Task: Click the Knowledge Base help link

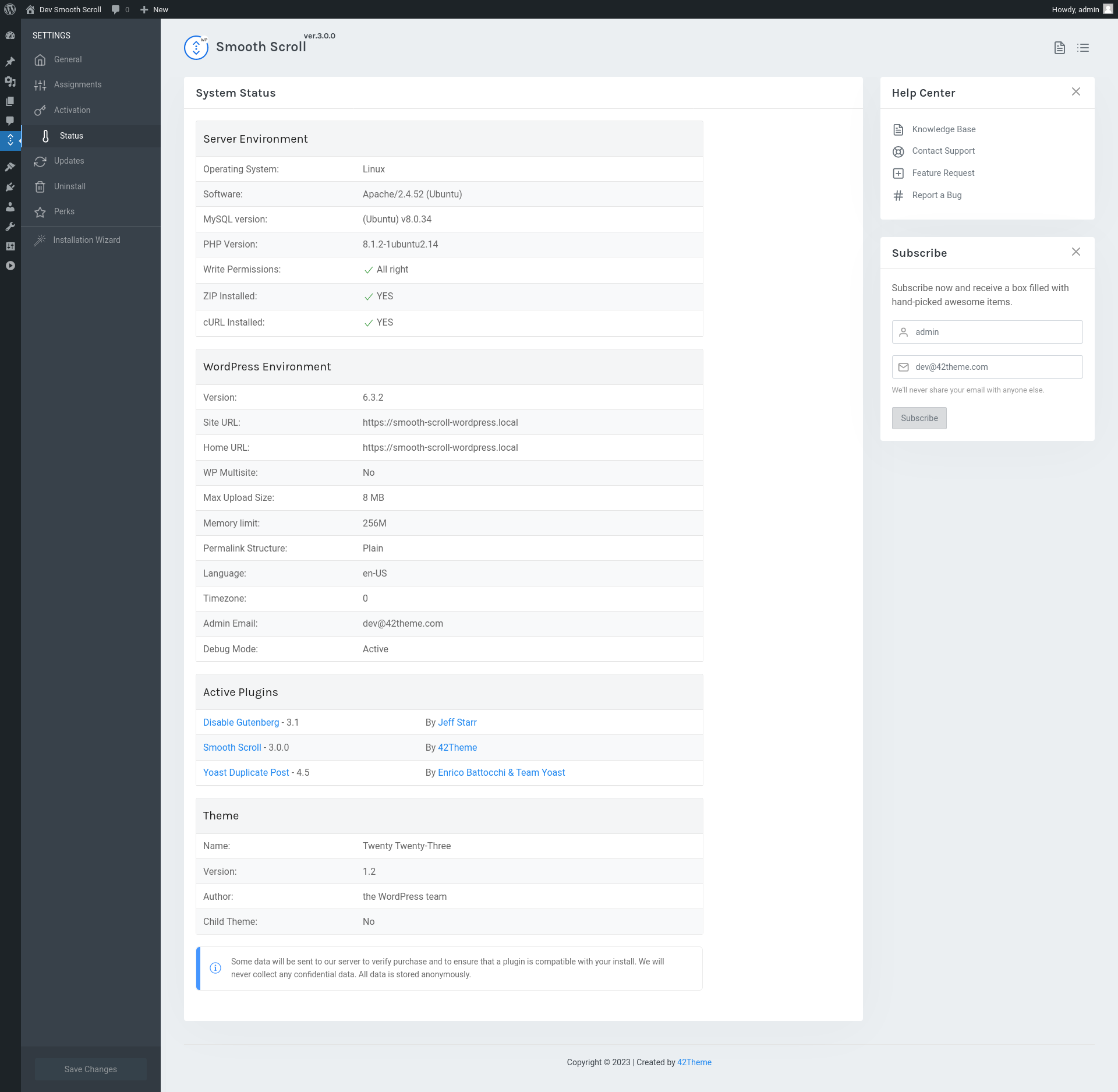Action: pyautogui.click(x=943, y=129)
